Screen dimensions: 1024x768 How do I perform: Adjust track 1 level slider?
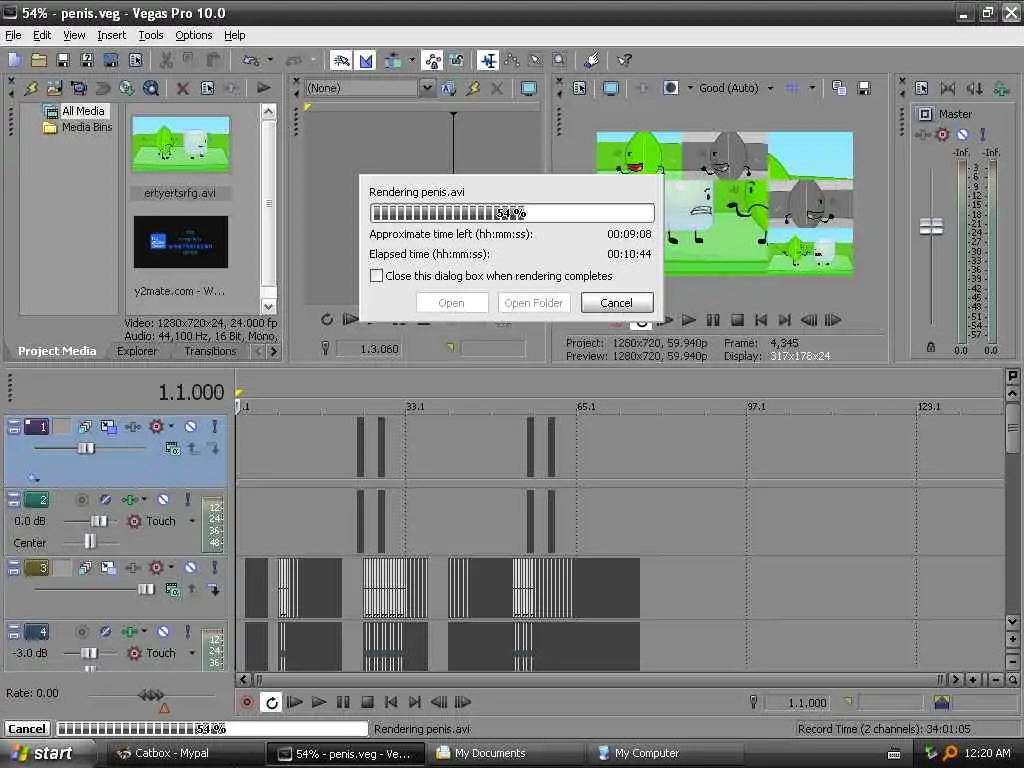coord(86,448)
